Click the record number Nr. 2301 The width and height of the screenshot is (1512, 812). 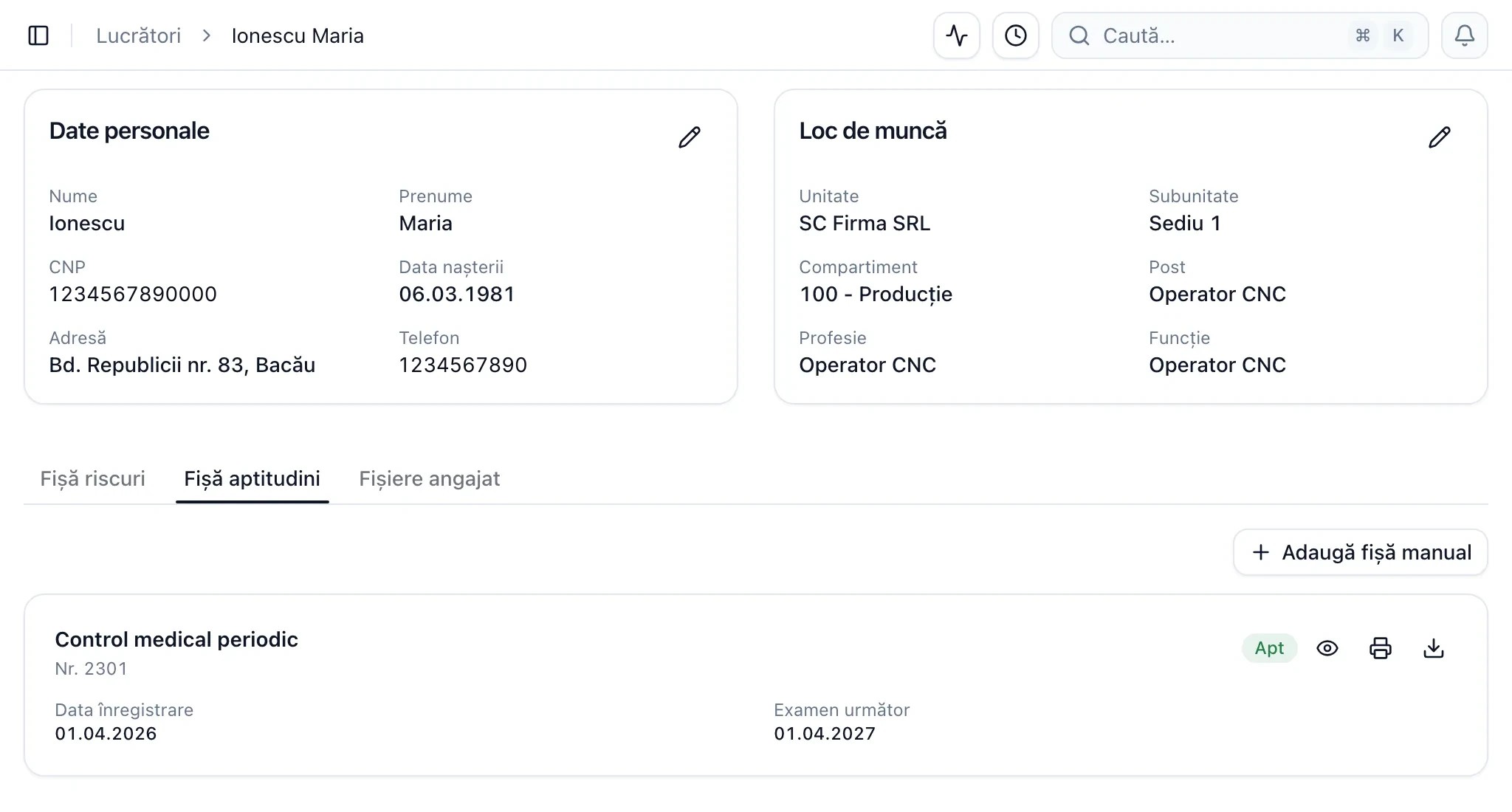[91, 669]
